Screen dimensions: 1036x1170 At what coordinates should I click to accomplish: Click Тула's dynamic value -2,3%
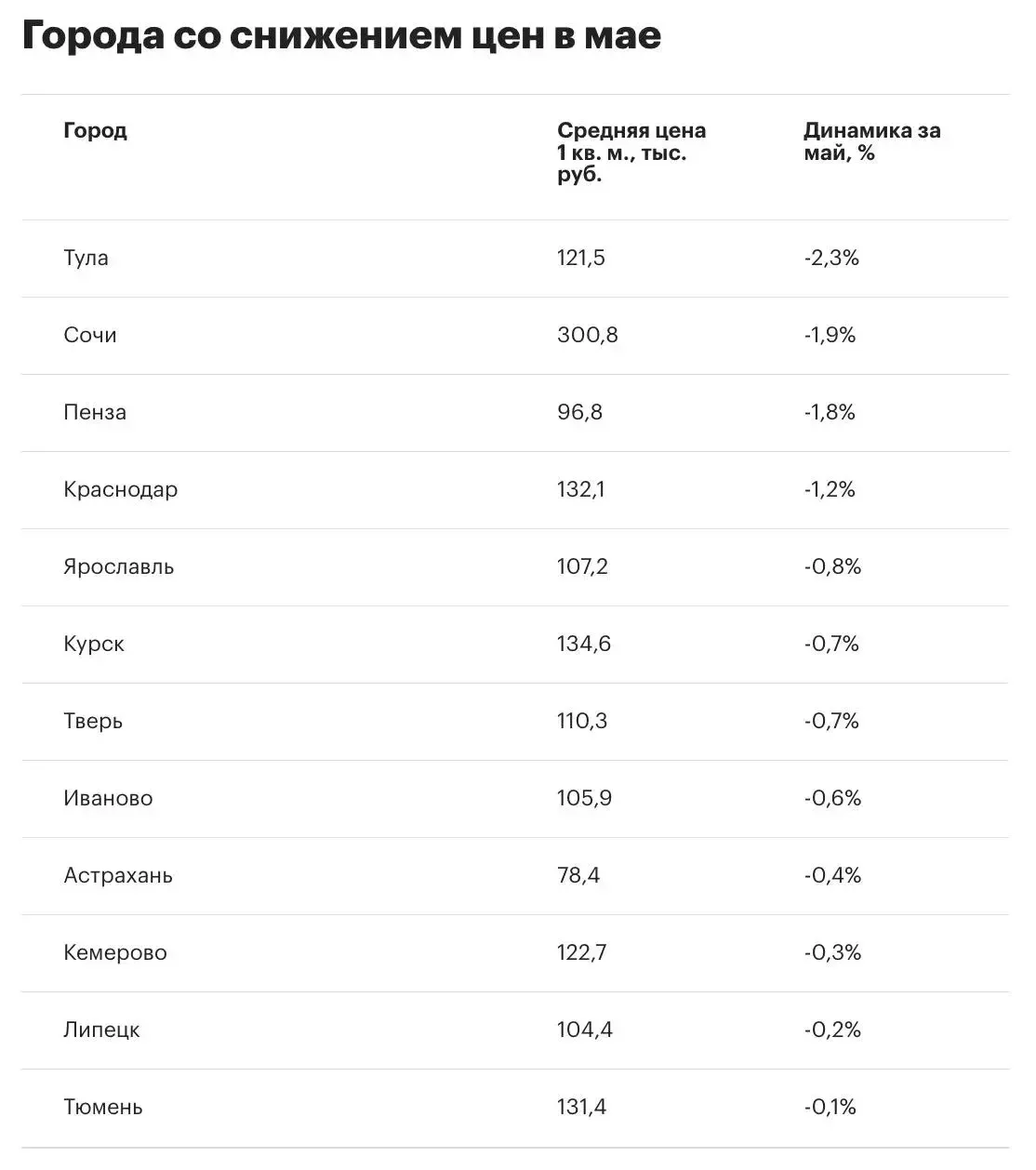pos(831,258)
